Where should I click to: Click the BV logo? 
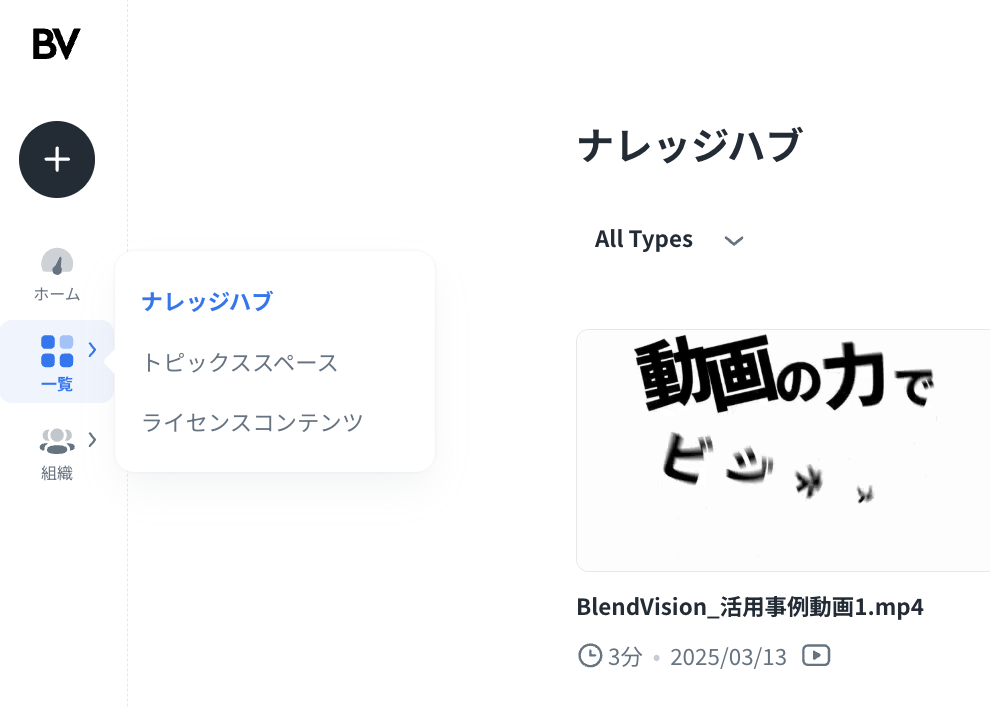(x=56, y=44)
